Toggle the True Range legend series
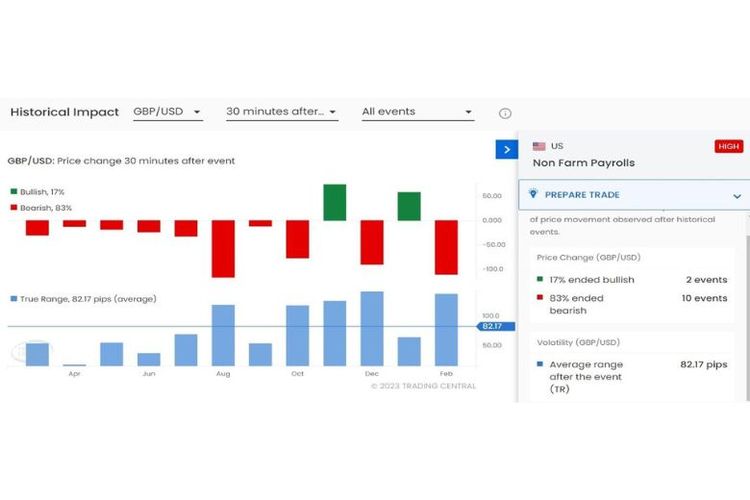This screenshot has height=500, width=750. tap(80, 299)
